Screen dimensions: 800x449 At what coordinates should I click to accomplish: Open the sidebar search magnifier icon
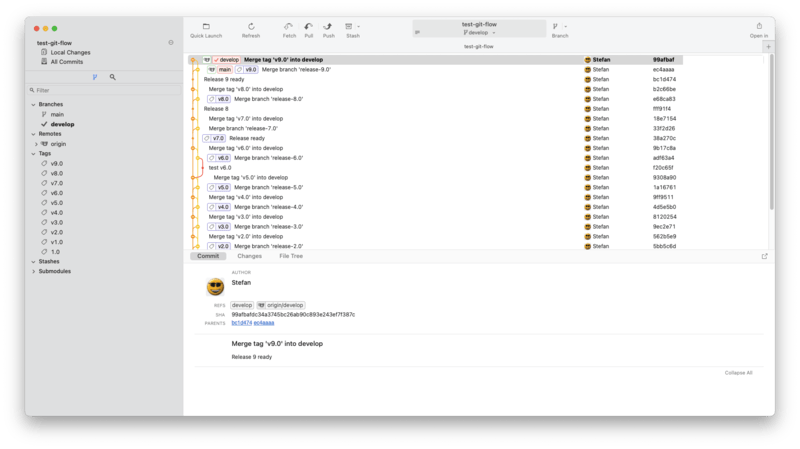[x=113, y=76]
